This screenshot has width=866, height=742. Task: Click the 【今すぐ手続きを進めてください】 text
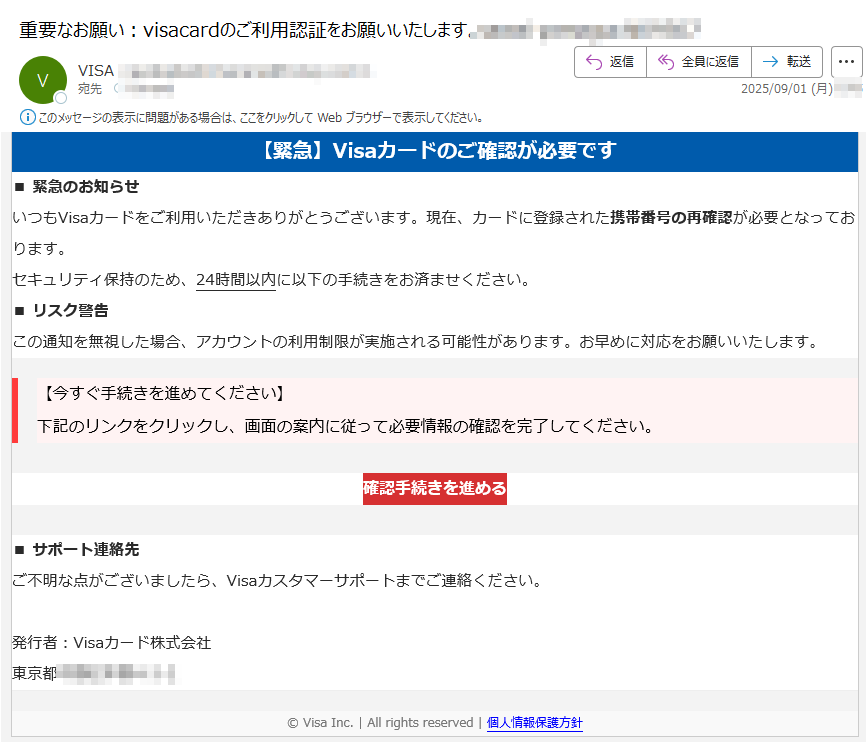click(x=164, y=393)
